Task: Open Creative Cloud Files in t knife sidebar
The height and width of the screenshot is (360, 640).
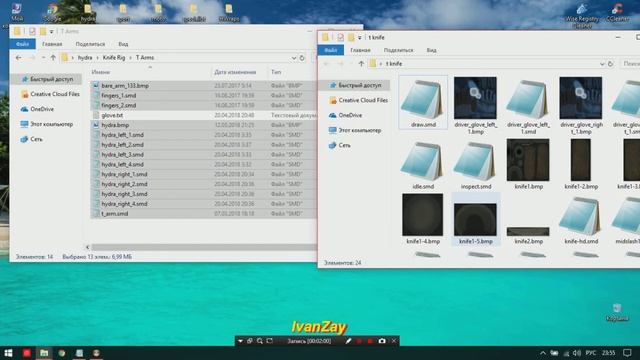Action: pos(359,100)
